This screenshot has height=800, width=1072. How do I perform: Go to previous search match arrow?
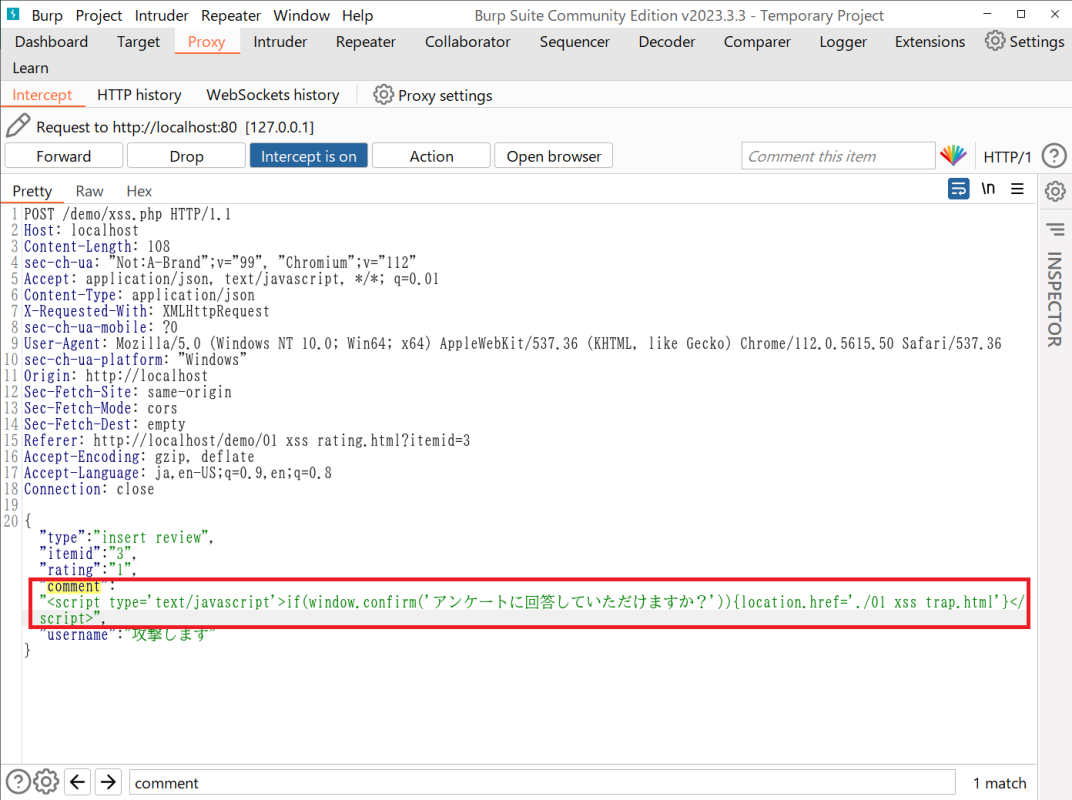click(78, 782)
